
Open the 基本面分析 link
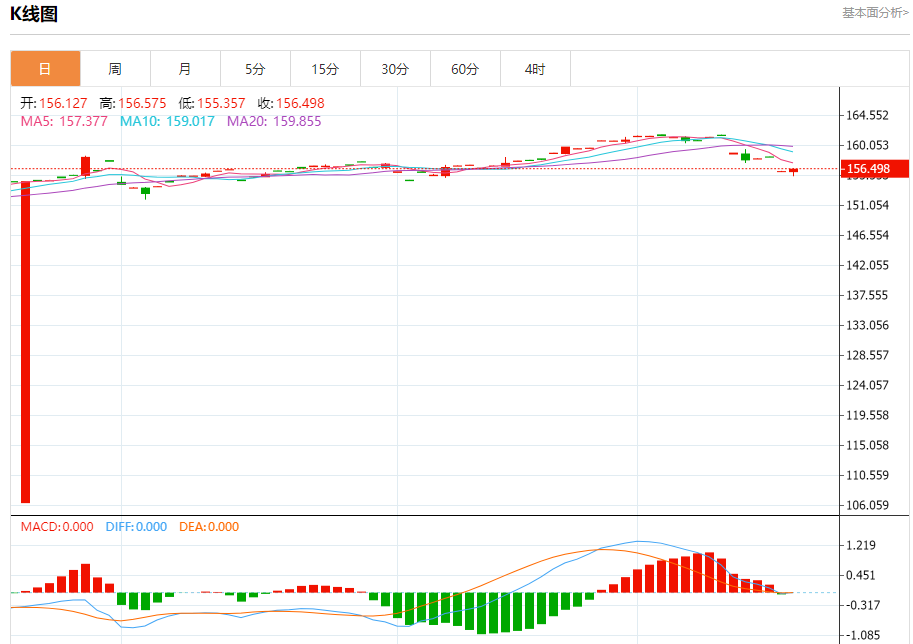coord(875,13)
